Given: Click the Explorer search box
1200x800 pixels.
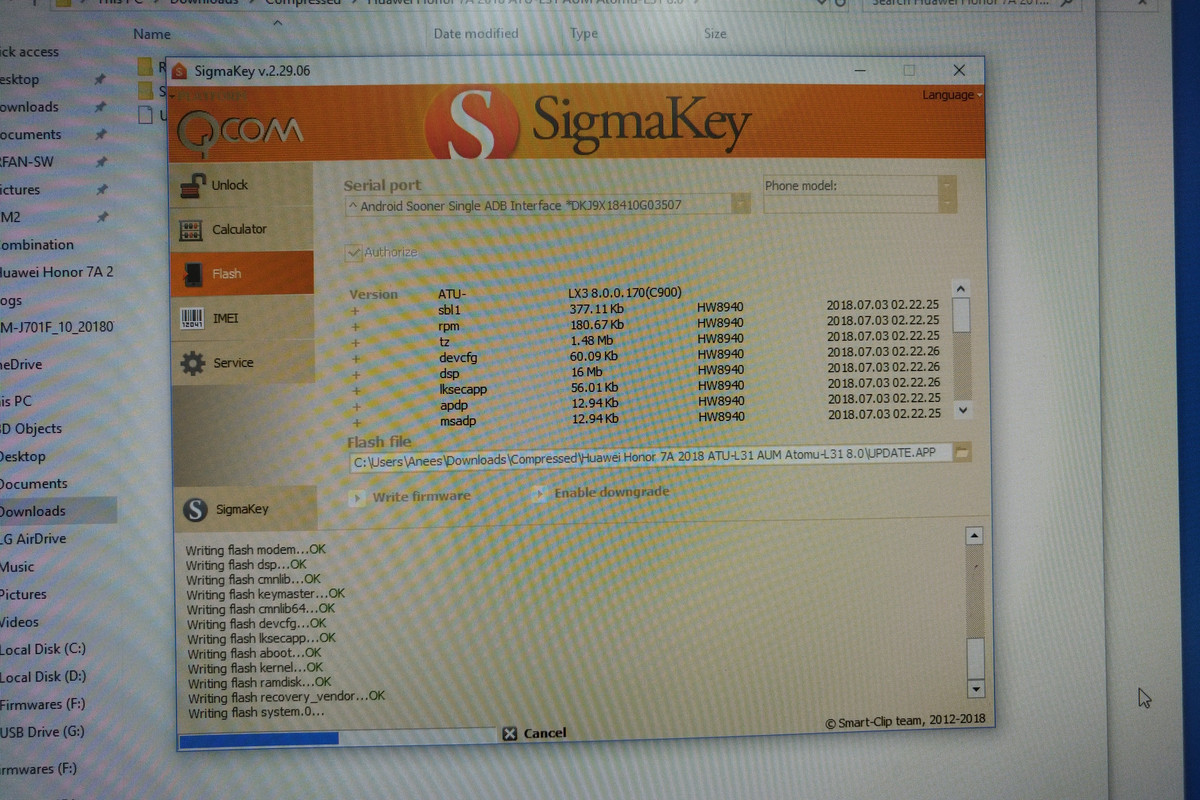Looking at the screenshot, I should pyautogui.click(x=970, y=4).
